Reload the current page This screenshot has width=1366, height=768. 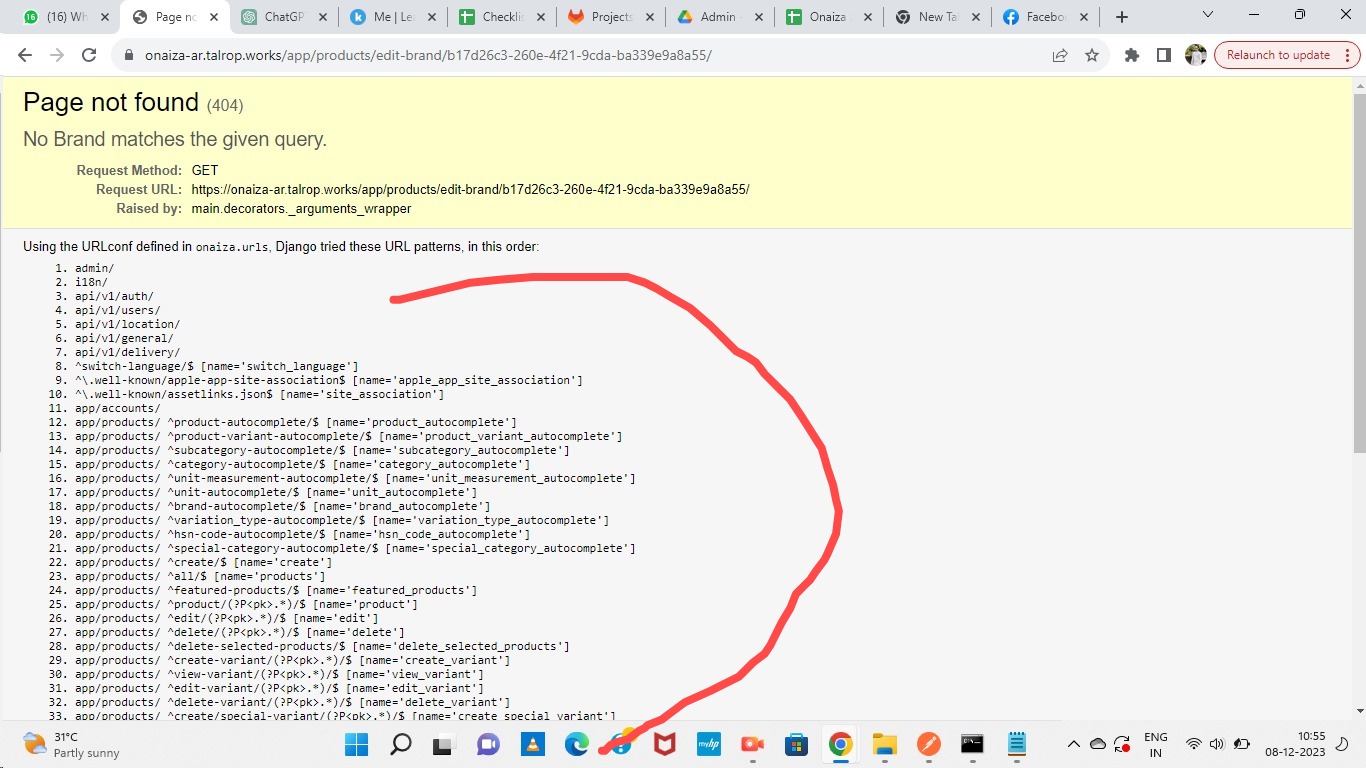coord(89,56)
